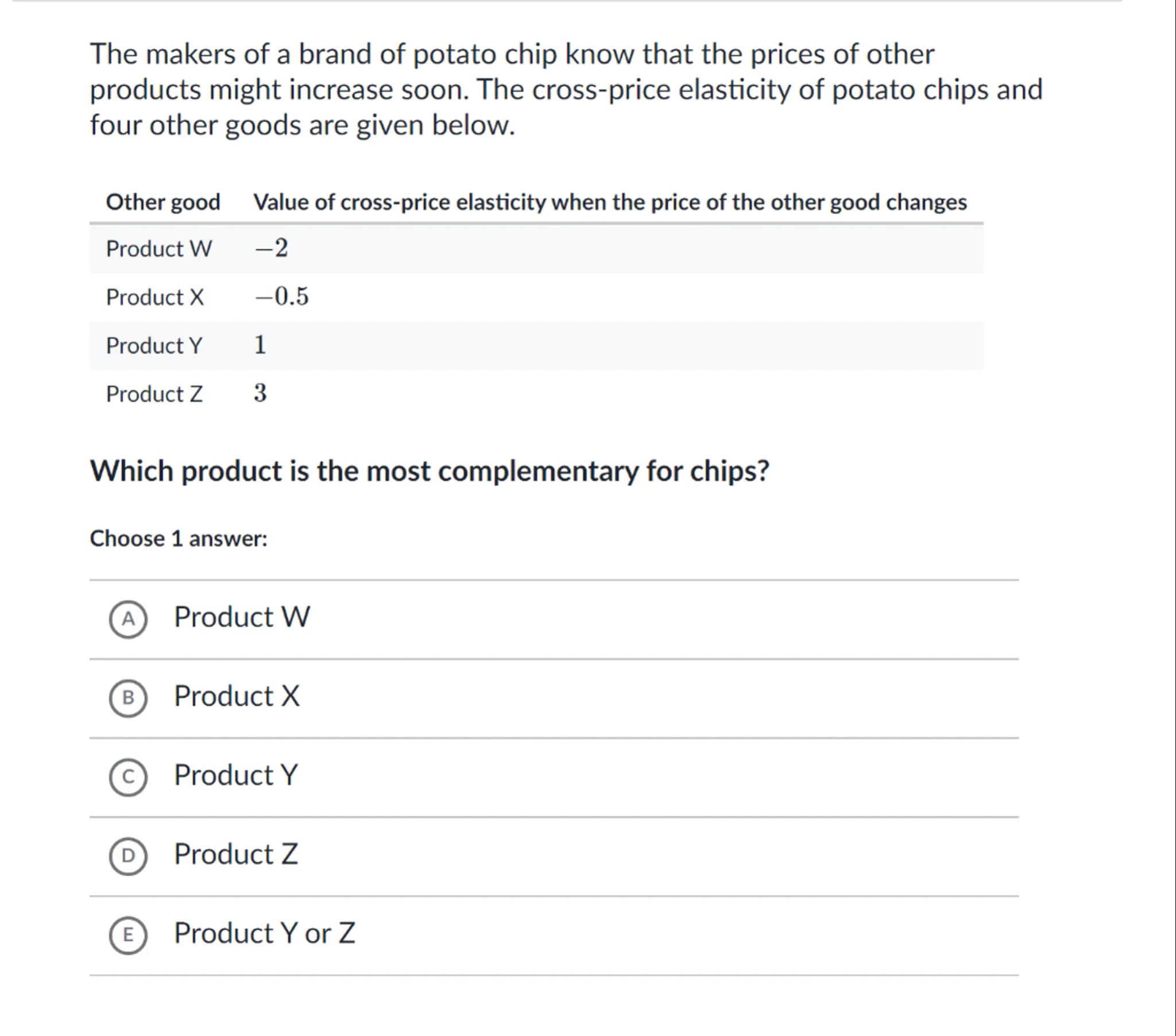Viewport: 1176px width, 1036px height.
Task: Click the 'Product Z' answer choice label
Action: pos(236,854)
